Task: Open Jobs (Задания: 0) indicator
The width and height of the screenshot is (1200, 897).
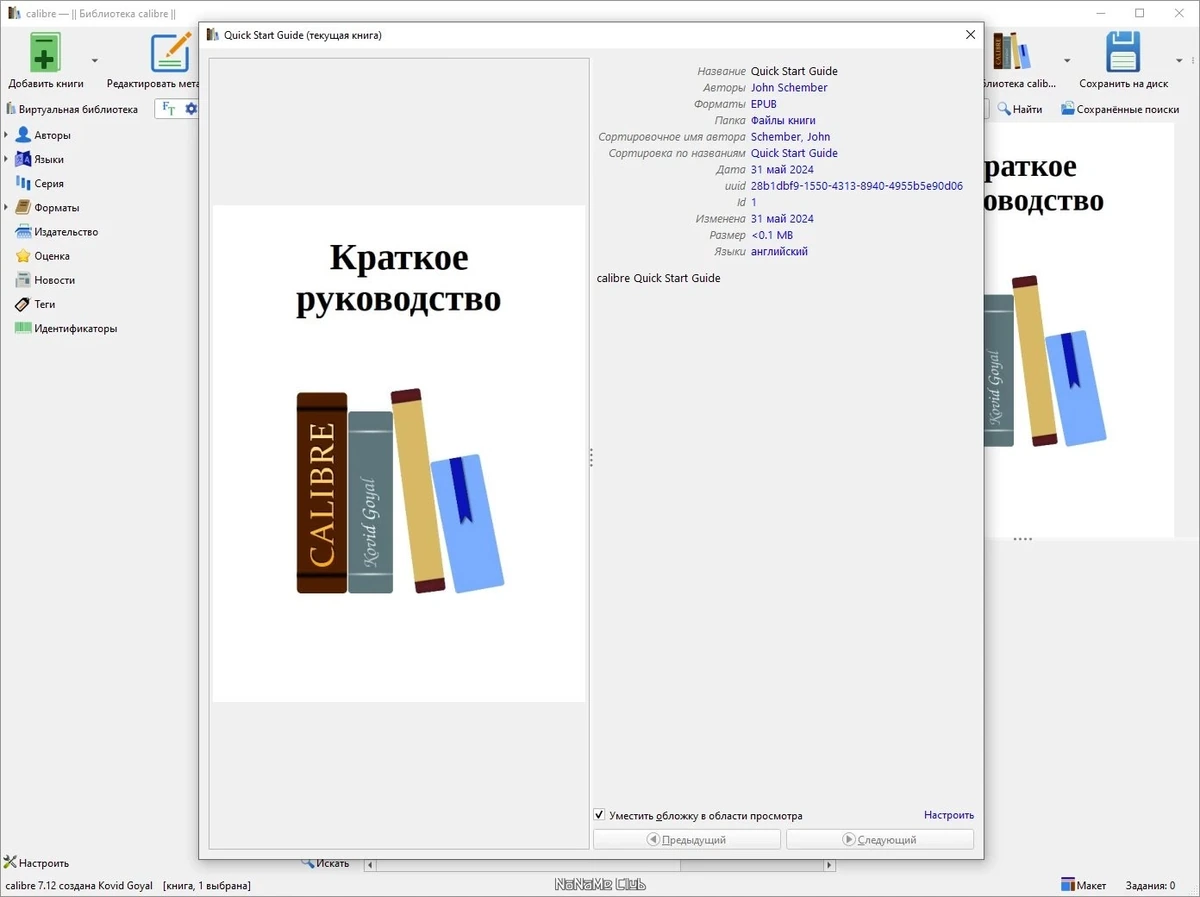Action: tap(1150, 885)
